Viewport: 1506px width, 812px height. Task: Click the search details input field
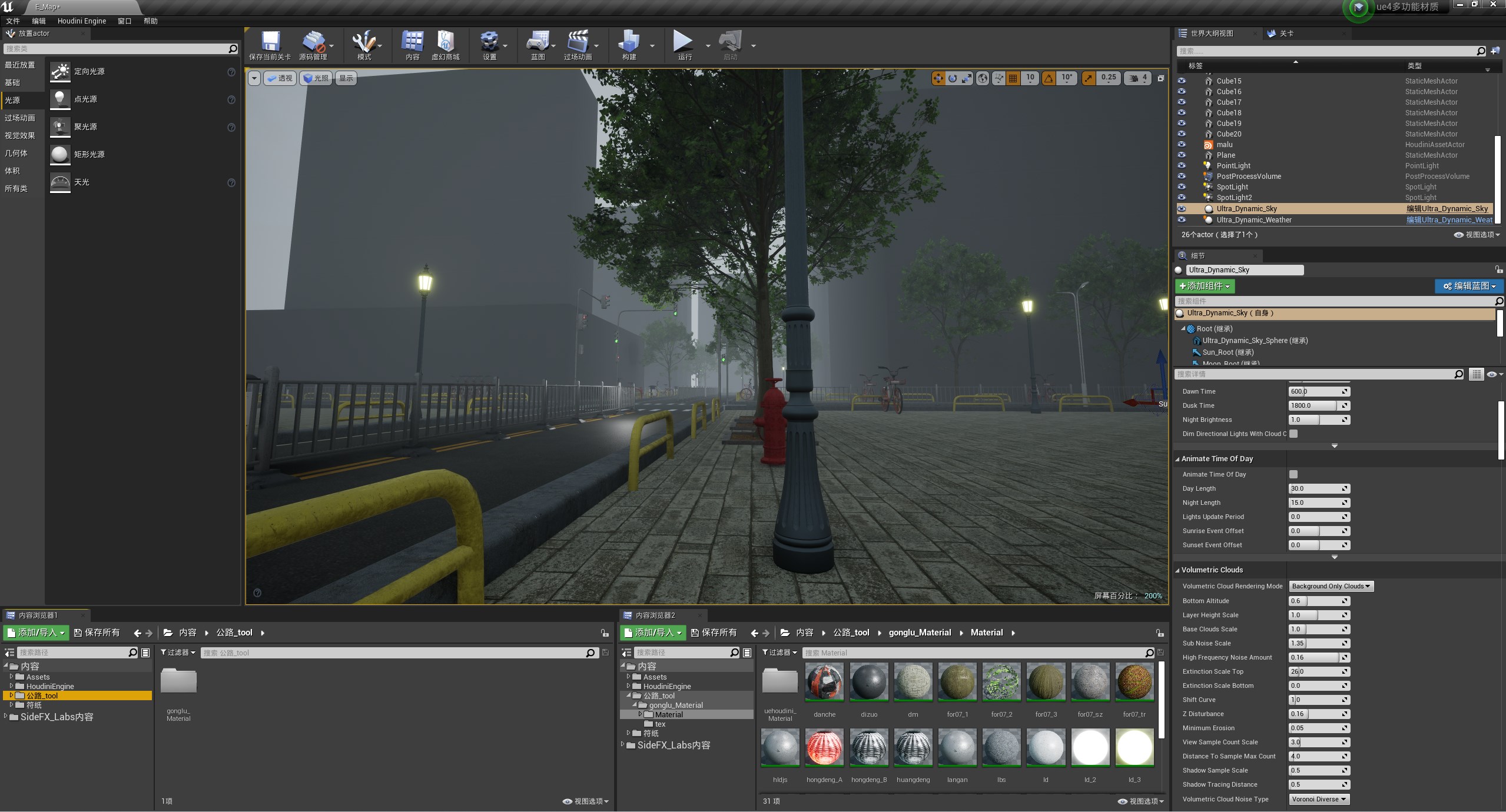coord(1319,374)
